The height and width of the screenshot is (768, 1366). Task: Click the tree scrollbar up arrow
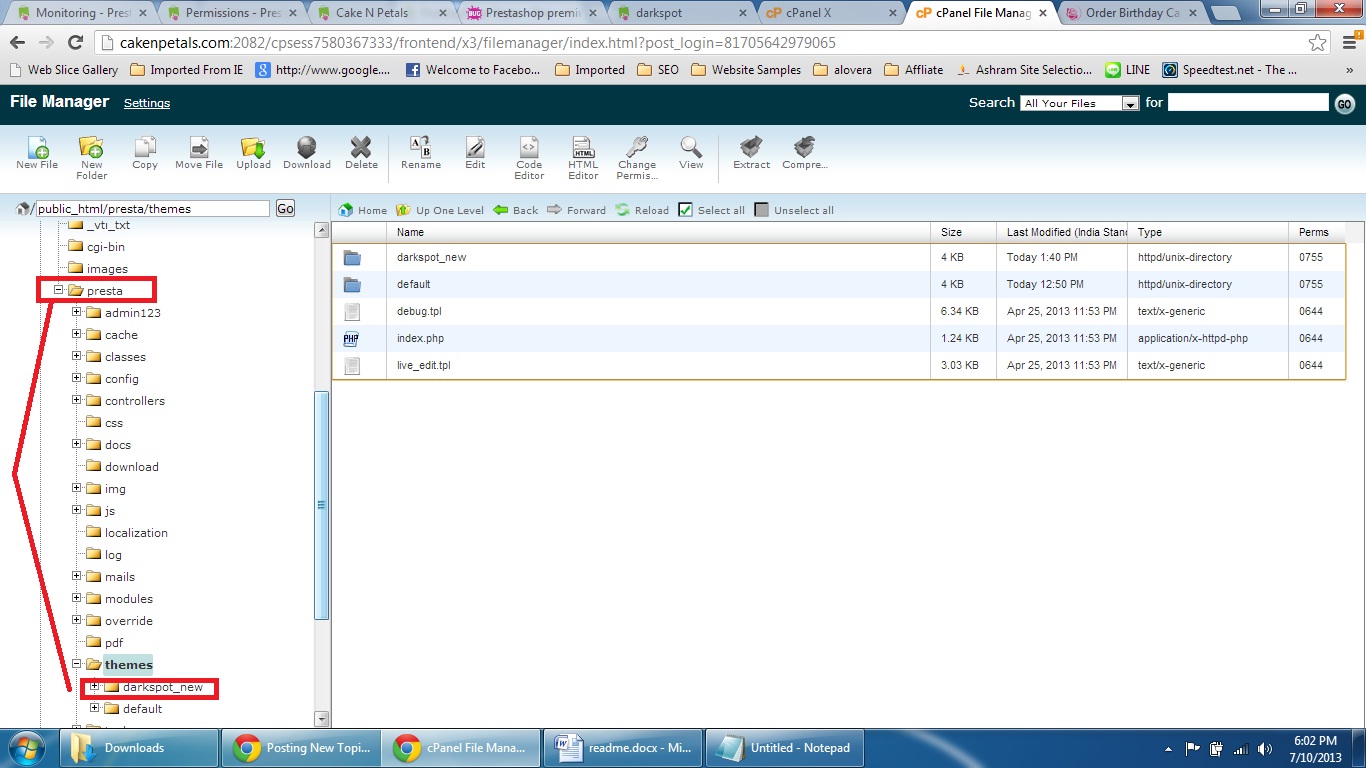(321, 230)
